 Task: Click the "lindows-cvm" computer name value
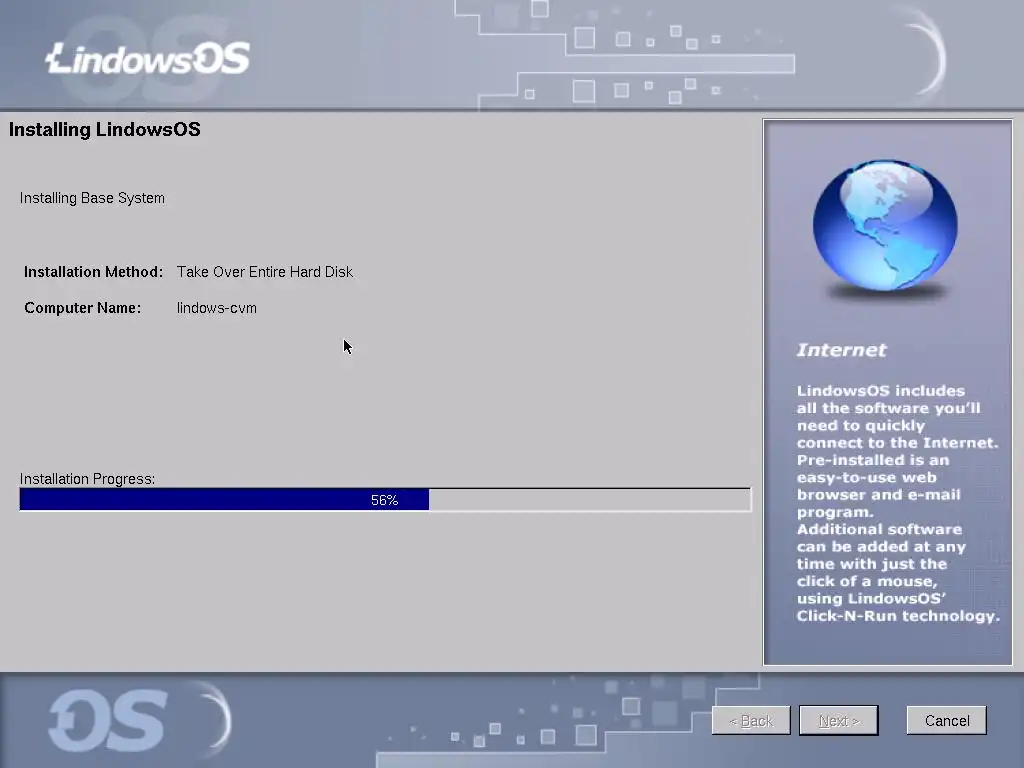click(x=216, y=308)
